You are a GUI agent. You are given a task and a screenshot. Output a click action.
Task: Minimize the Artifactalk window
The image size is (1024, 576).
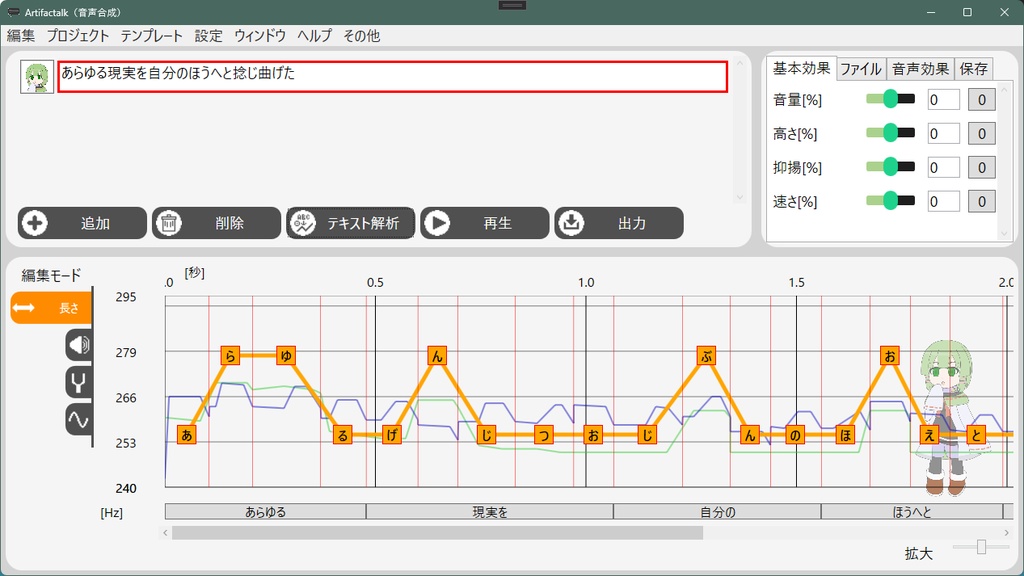(x=931, y=12)
